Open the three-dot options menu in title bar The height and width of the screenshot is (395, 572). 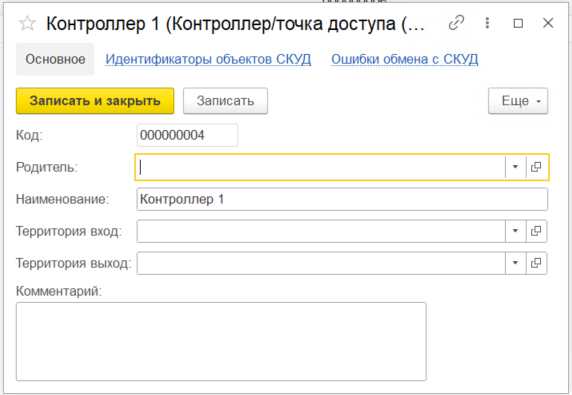pos(487,23)
